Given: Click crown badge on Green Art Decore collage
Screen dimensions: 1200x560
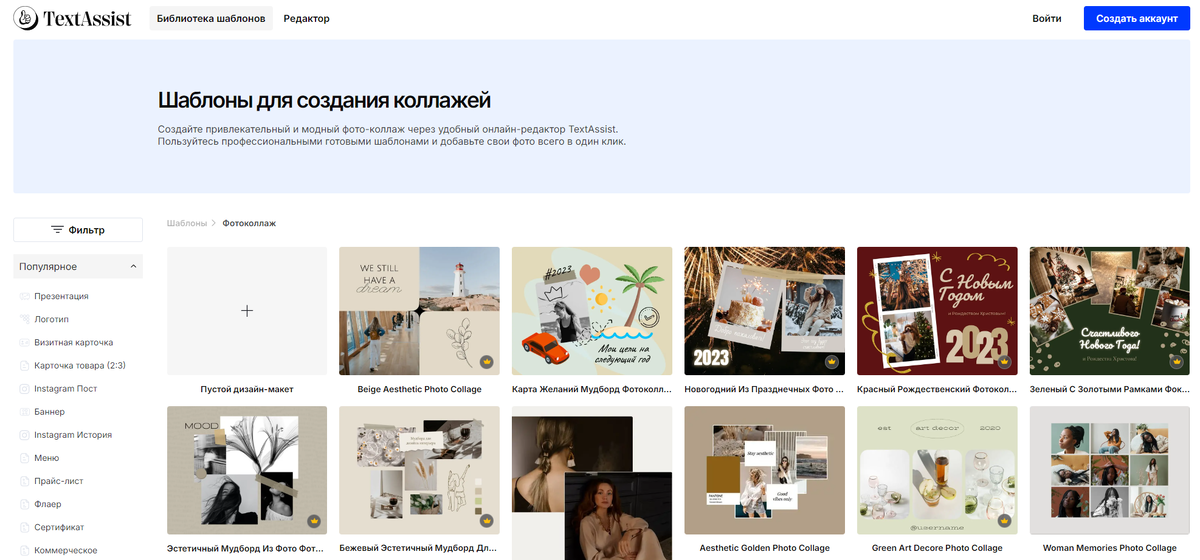Looking at the screenshot, I should (x=1004, y=520).
